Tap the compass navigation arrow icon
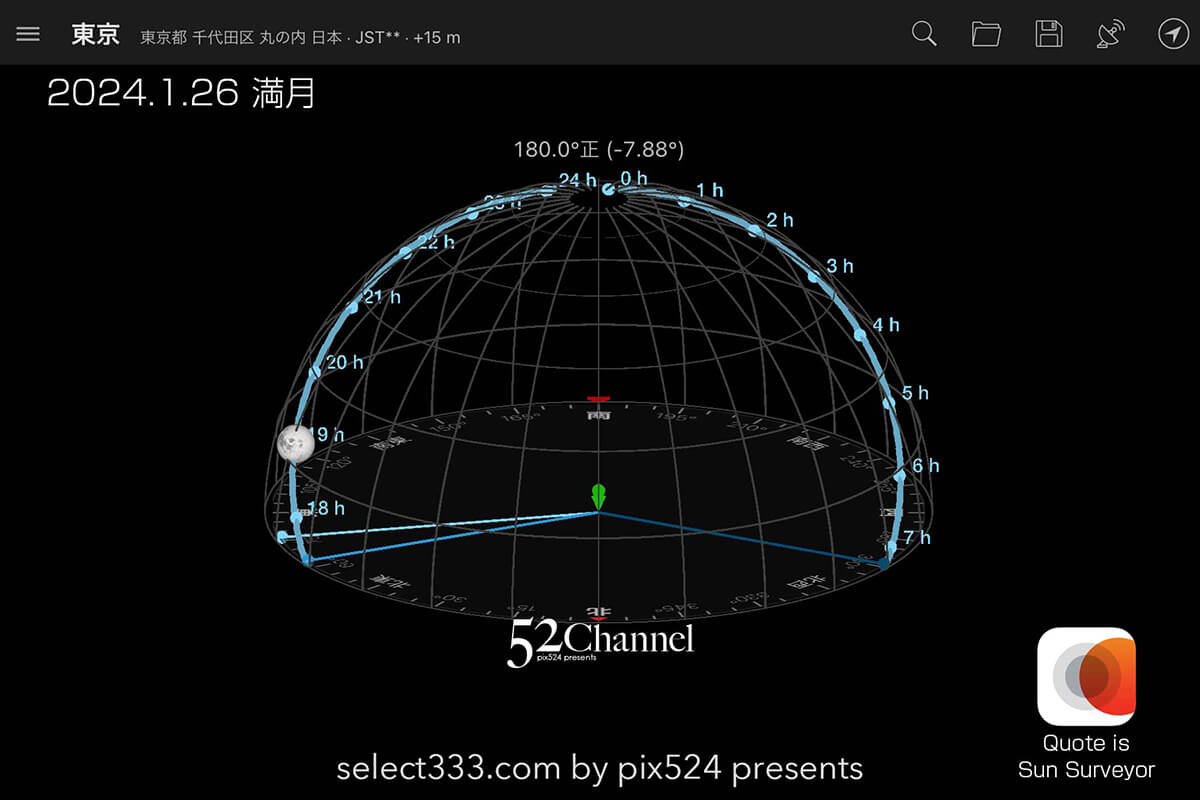Image resolution: width=1200 pixels, height=800 pixels. [x=1171, y=34]
